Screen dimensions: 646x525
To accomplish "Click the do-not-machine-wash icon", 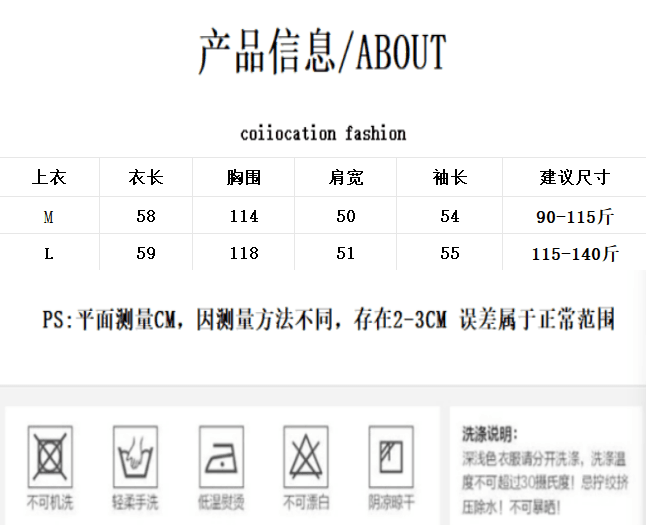I will [x=50, y=457].
